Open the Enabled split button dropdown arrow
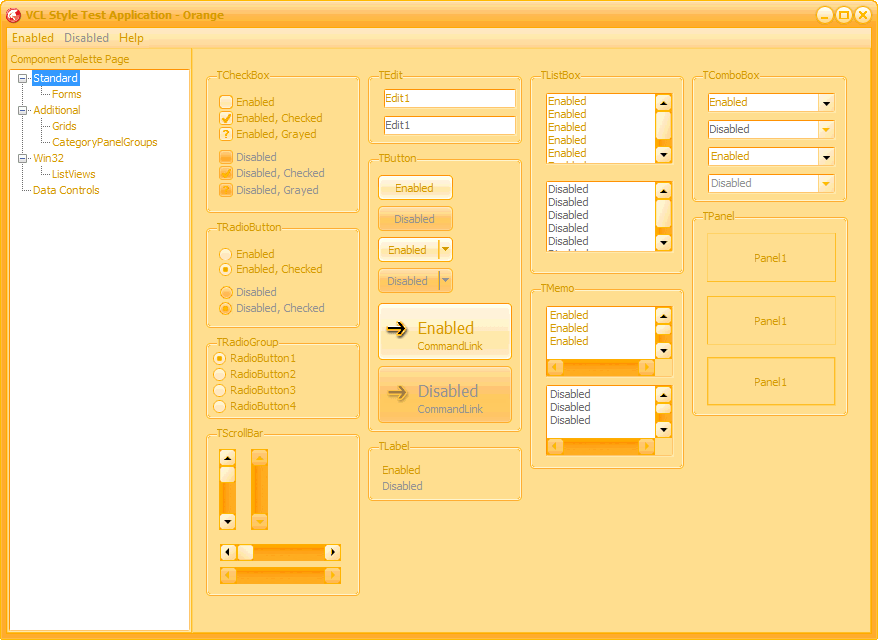 tap(445, 250)
